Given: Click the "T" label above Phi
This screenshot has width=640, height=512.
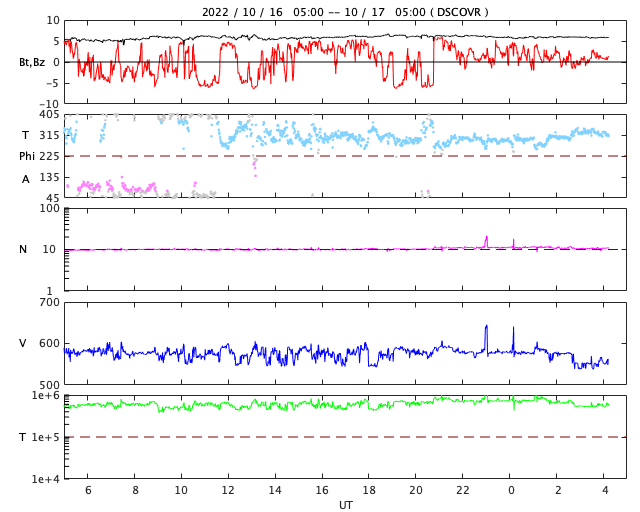Looking at the screenshot, I should coord(25,135).
